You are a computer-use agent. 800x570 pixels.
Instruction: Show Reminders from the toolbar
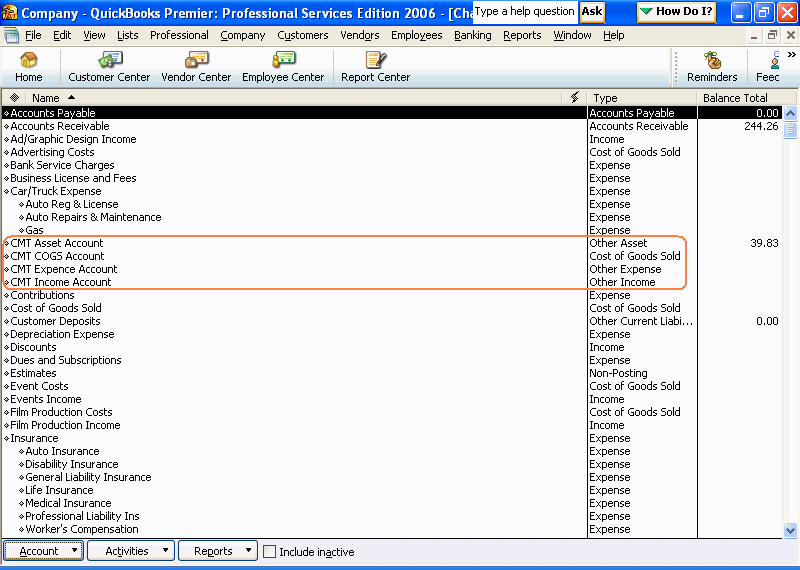pos(712,67)
